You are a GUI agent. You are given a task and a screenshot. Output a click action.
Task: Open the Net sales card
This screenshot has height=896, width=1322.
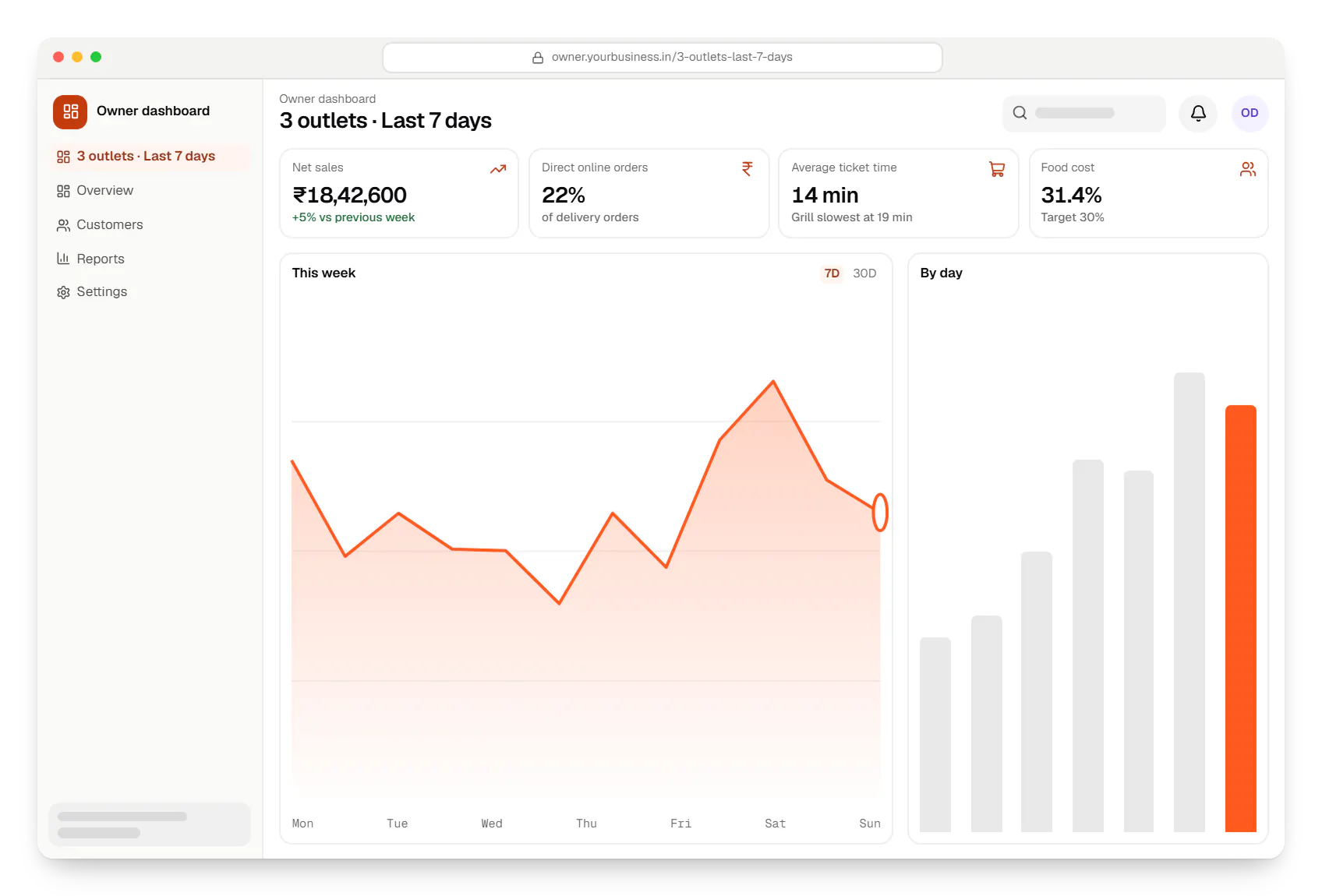click(x=399, y=193)
